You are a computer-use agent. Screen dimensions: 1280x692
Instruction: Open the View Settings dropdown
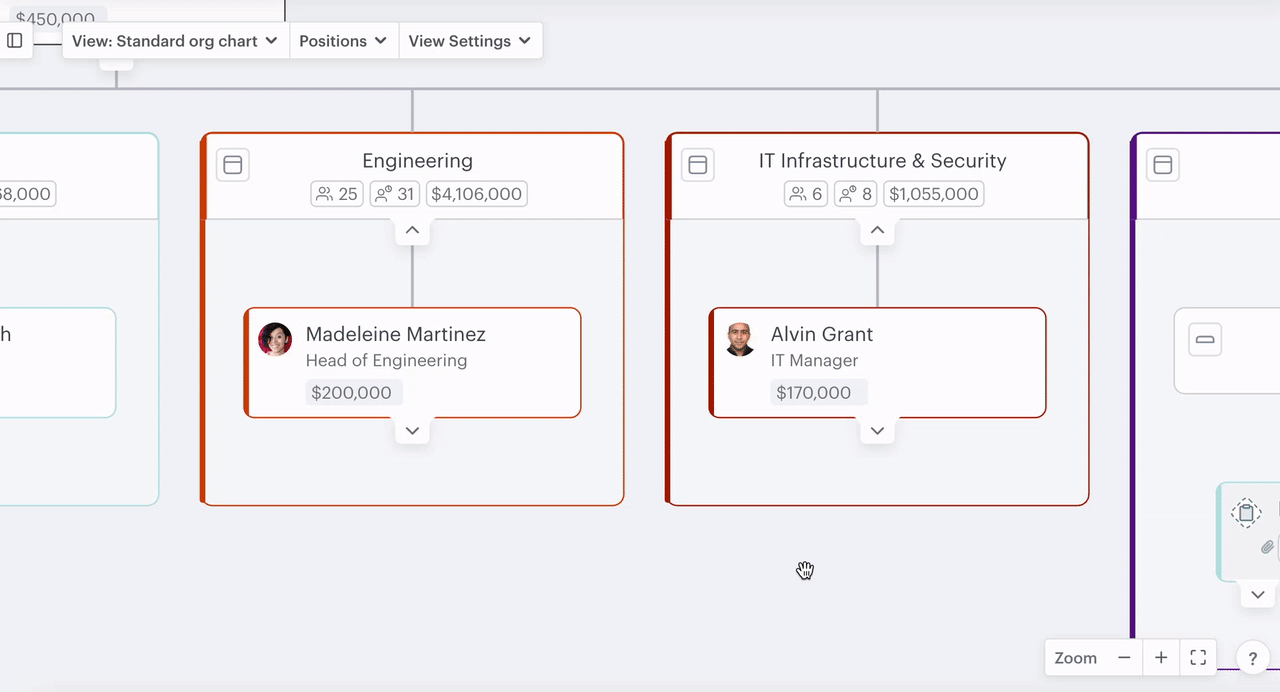471,40
